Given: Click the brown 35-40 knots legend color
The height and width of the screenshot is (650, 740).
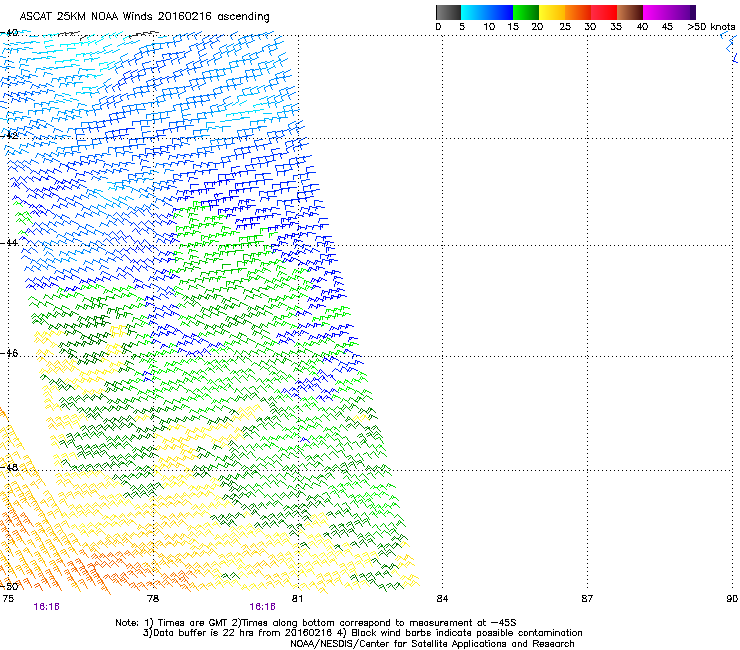Looking at the screenshot, I should tap(630, 12).
